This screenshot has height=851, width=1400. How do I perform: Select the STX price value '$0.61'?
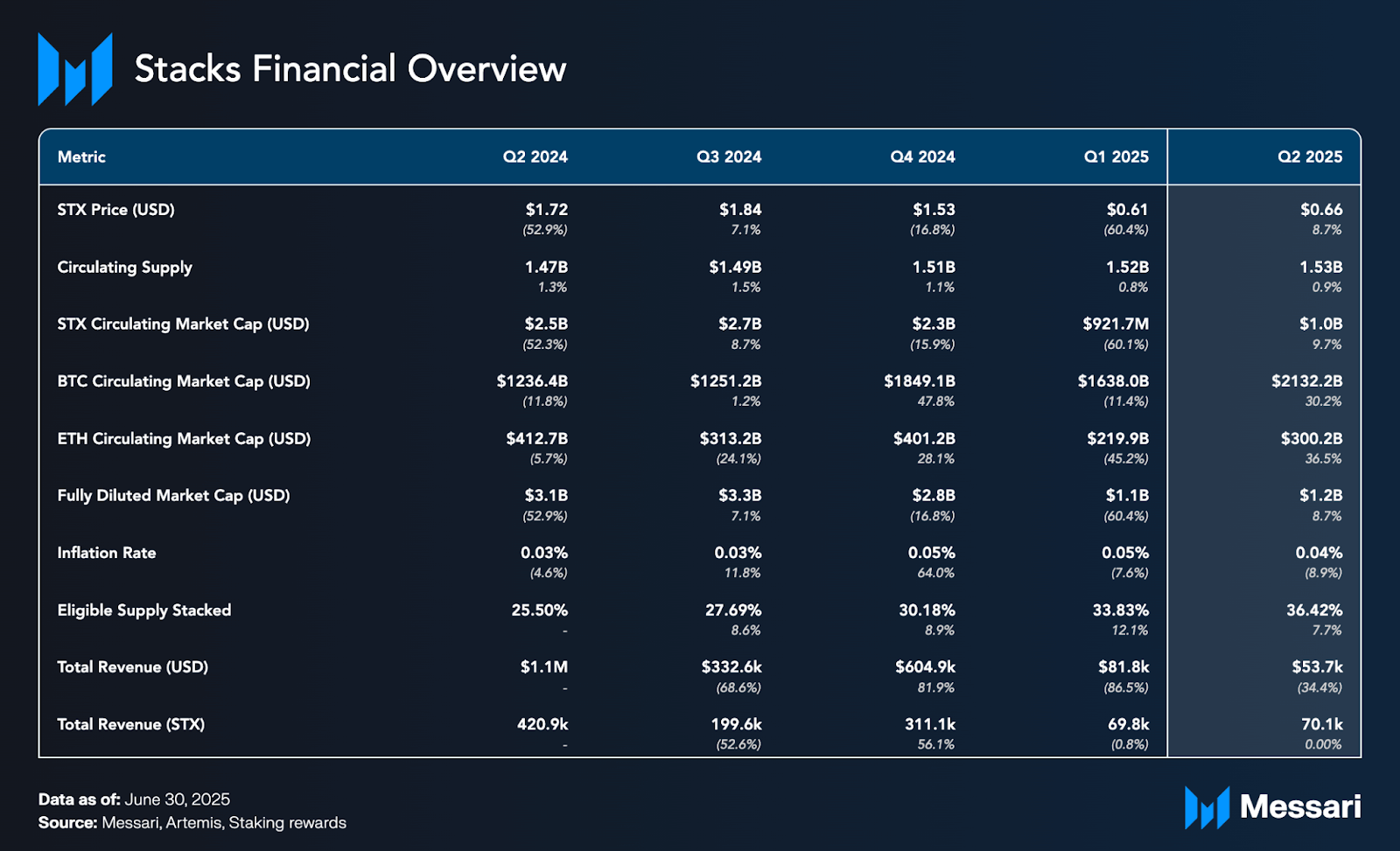point(1128,210)
